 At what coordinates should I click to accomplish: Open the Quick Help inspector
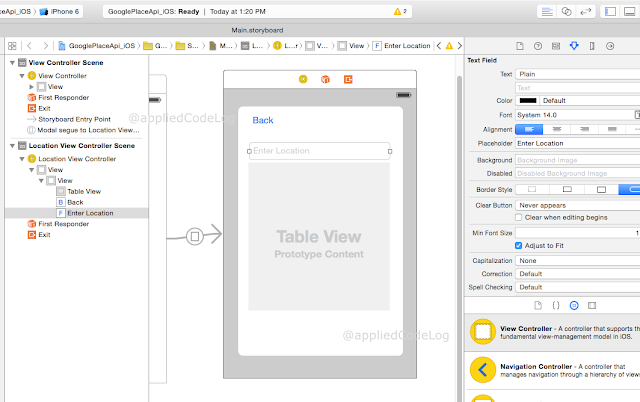point(538,46)
